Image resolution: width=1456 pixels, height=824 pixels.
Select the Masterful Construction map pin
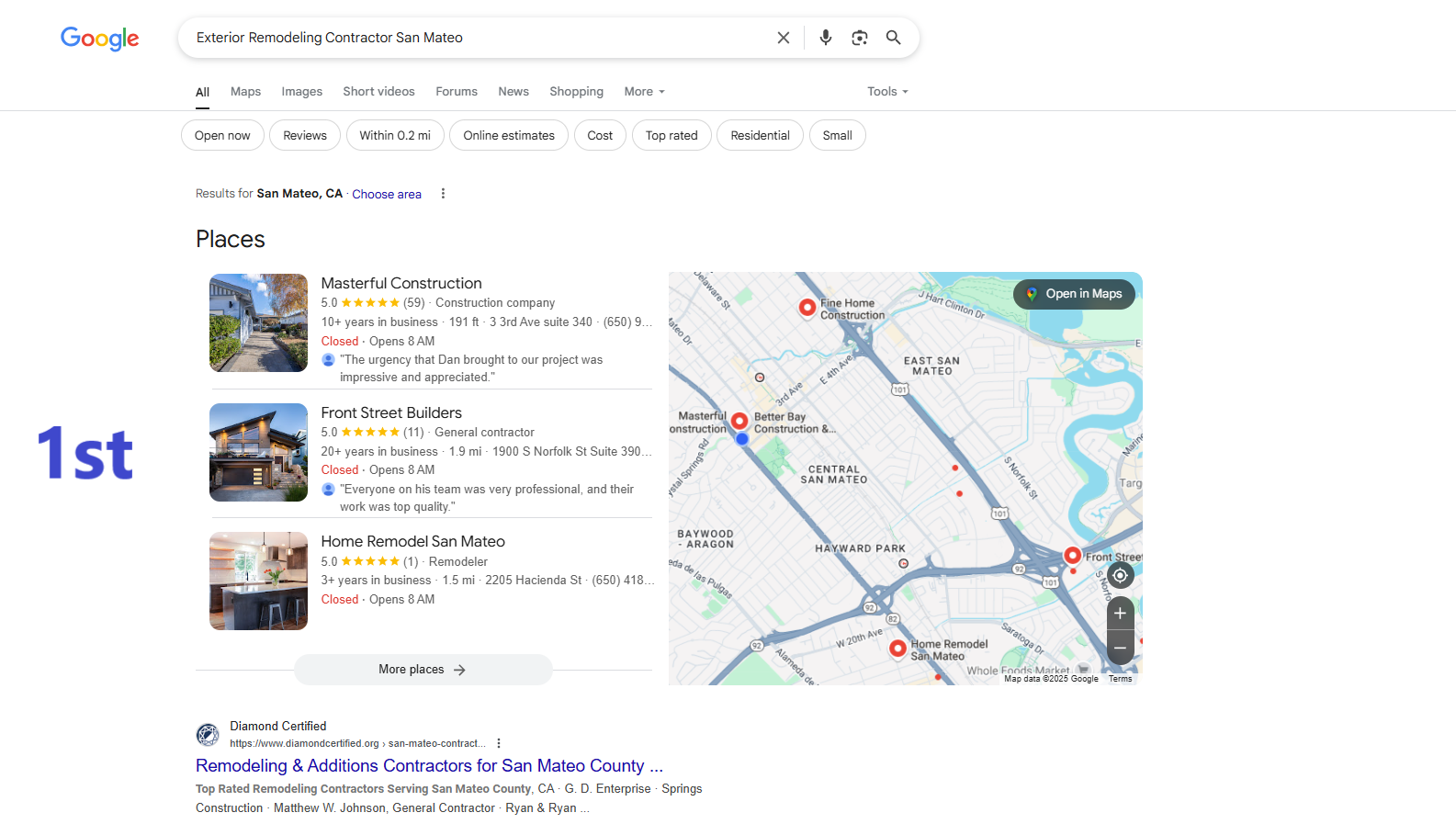[739, 422]
